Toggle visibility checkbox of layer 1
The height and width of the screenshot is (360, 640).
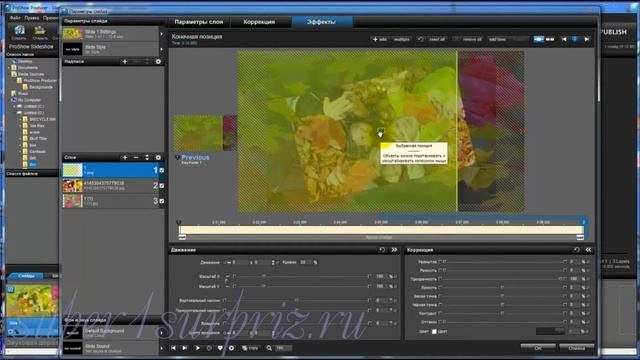pyautogui.click(x=162, y=170)
